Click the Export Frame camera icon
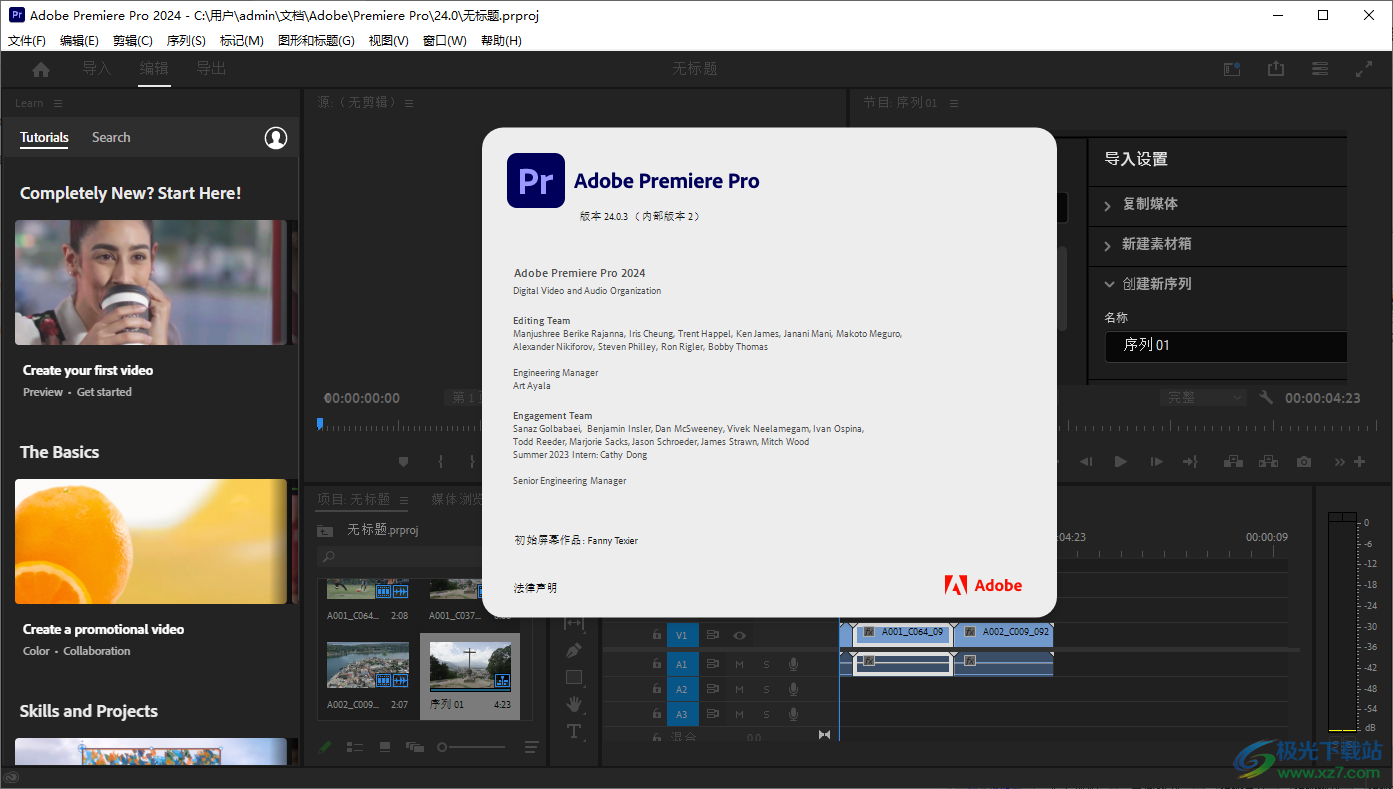The image size is (1393, 789). [1304, 462]
